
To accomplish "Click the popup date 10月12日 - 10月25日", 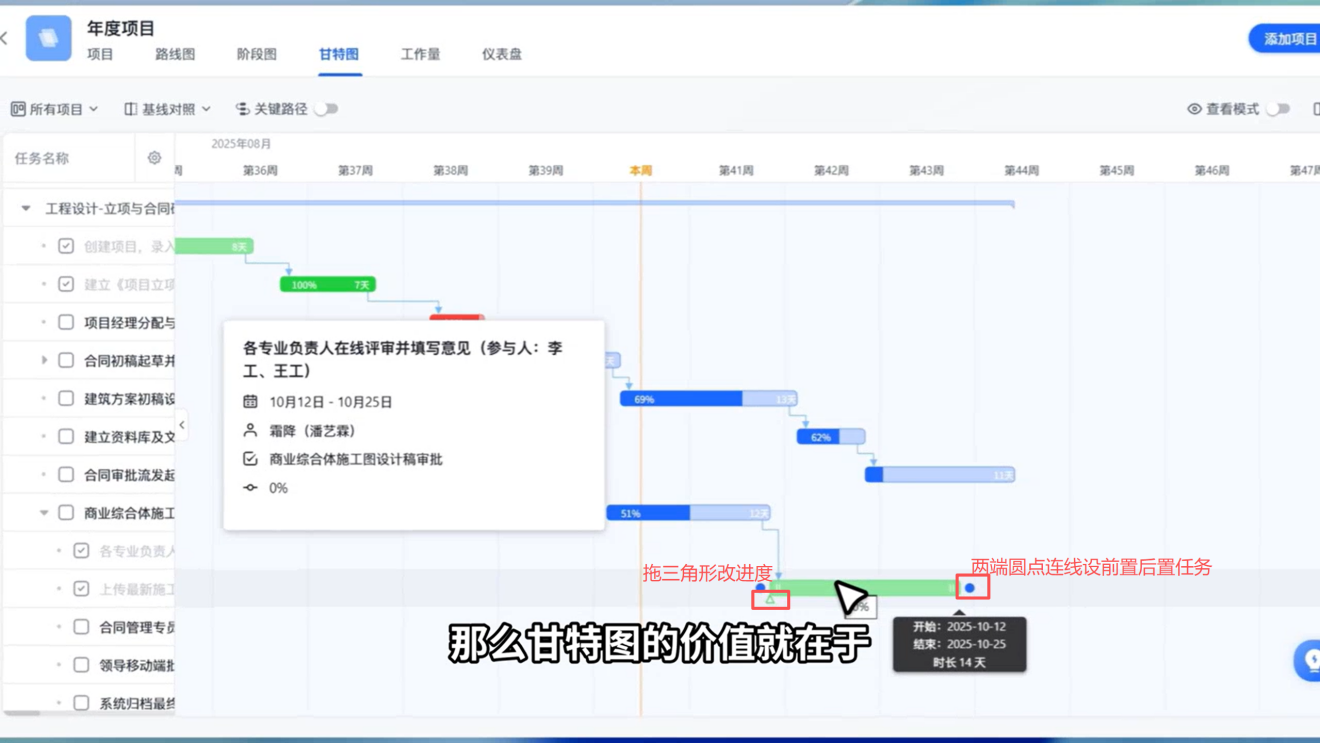I will (331, 402).
